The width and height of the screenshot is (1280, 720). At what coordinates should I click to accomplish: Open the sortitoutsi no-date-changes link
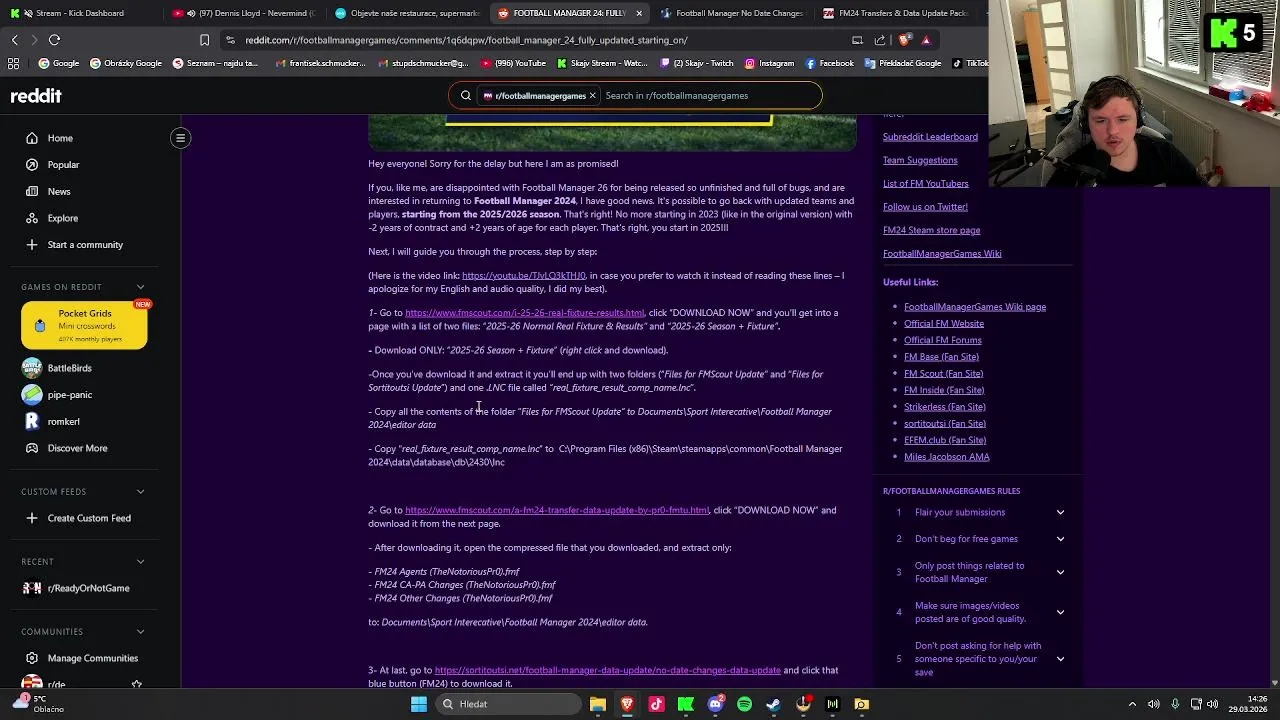[607, 670]
